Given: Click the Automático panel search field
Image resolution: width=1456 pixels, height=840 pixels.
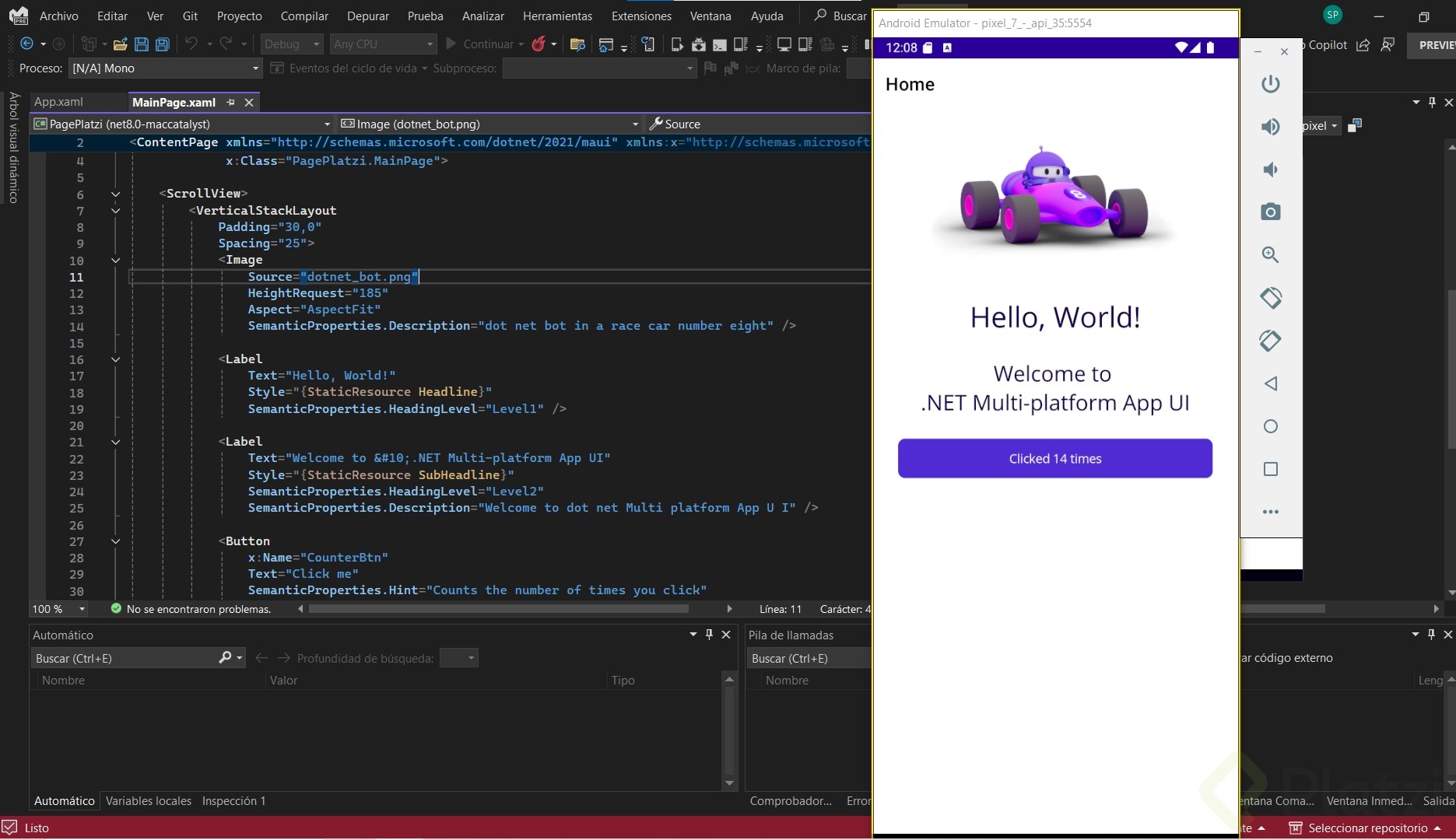Looking at the screenshot, I should coord(125,658).
